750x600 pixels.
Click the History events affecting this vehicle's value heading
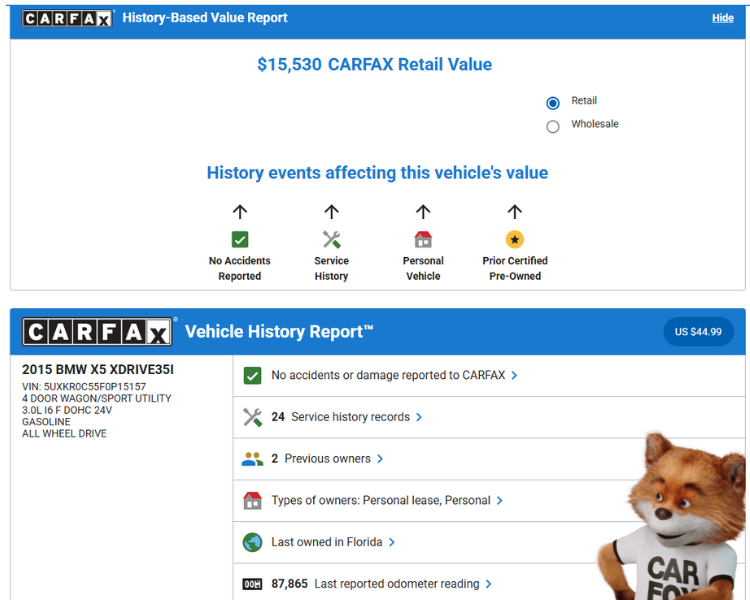(x=377, y=173)
